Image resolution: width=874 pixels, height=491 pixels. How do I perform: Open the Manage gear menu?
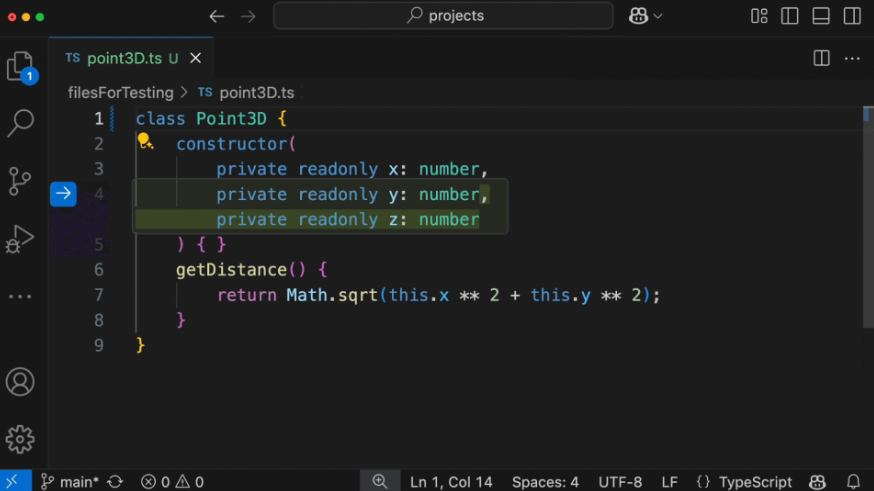[20, 440]
